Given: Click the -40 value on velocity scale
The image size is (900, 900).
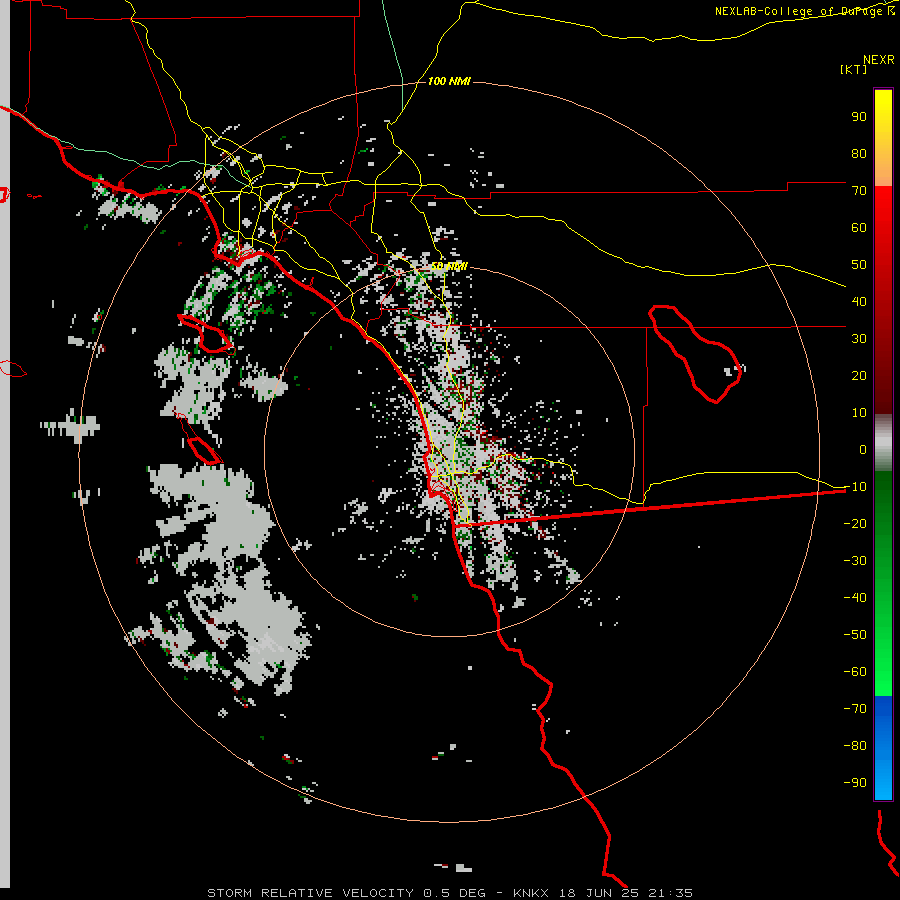Looking at the screenshot, I should point(855,598).
